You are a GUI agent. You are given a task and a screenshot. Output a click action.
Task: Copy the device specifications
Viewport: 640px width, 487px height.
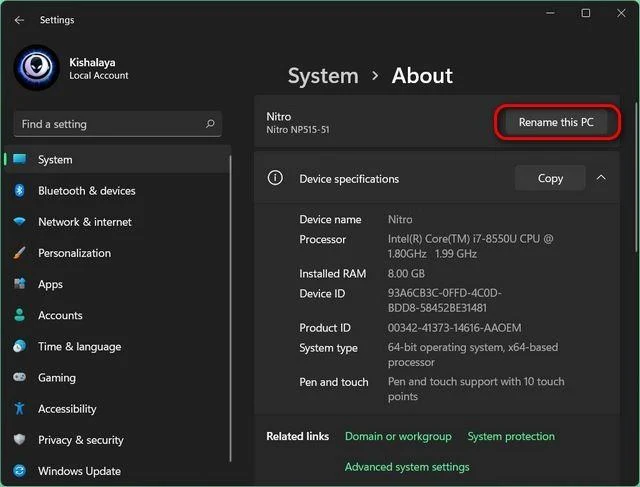point(550,178)
